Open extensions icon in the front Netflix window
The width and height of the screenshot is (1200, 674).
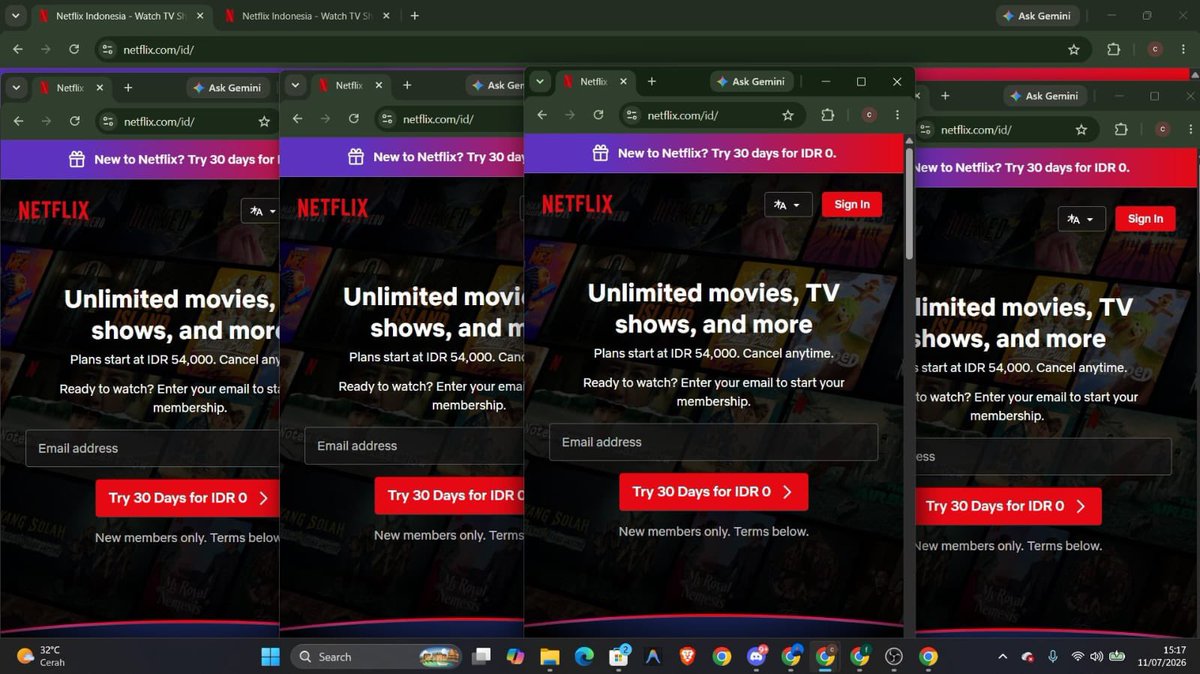pos(828,115)
